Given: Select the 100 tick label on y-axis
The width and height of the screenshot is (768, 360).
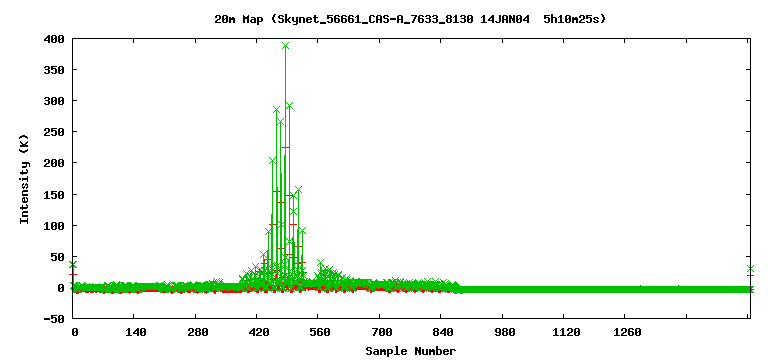Looking at the screenshot, I should (54, 226).
